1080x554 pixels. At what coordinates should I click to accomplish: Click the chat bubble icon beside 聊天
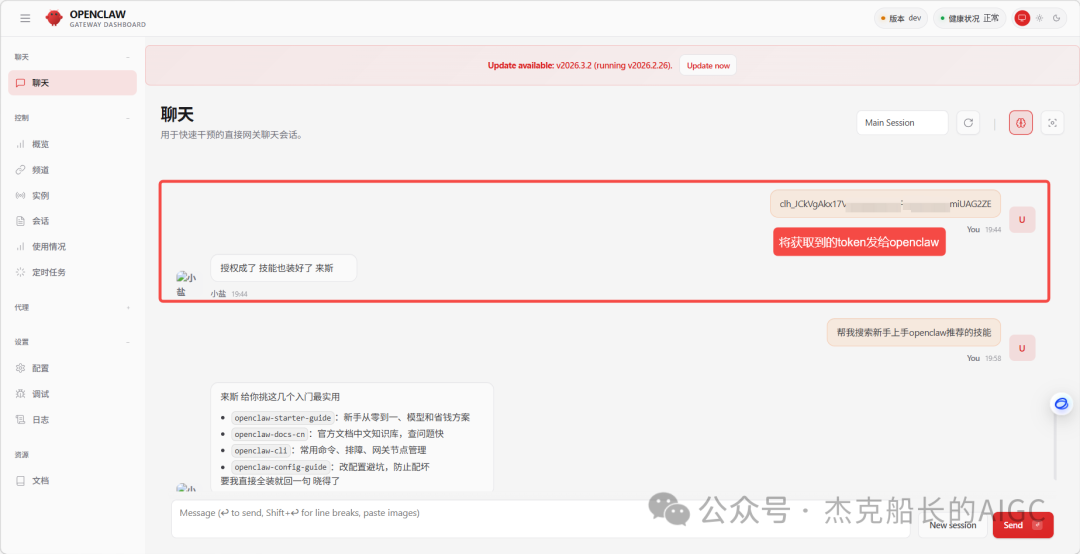point(21,83)
